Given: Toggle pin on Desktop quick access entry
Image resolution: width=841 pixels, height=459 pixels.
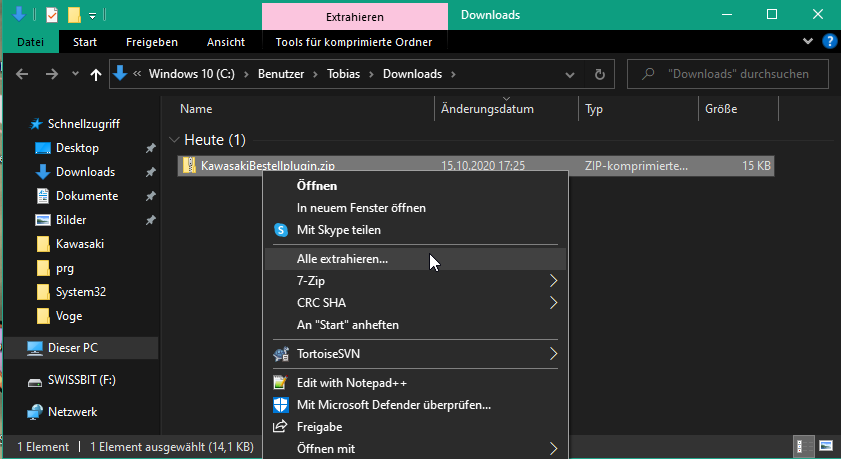Looking at the screenshot, I should 151,148.
